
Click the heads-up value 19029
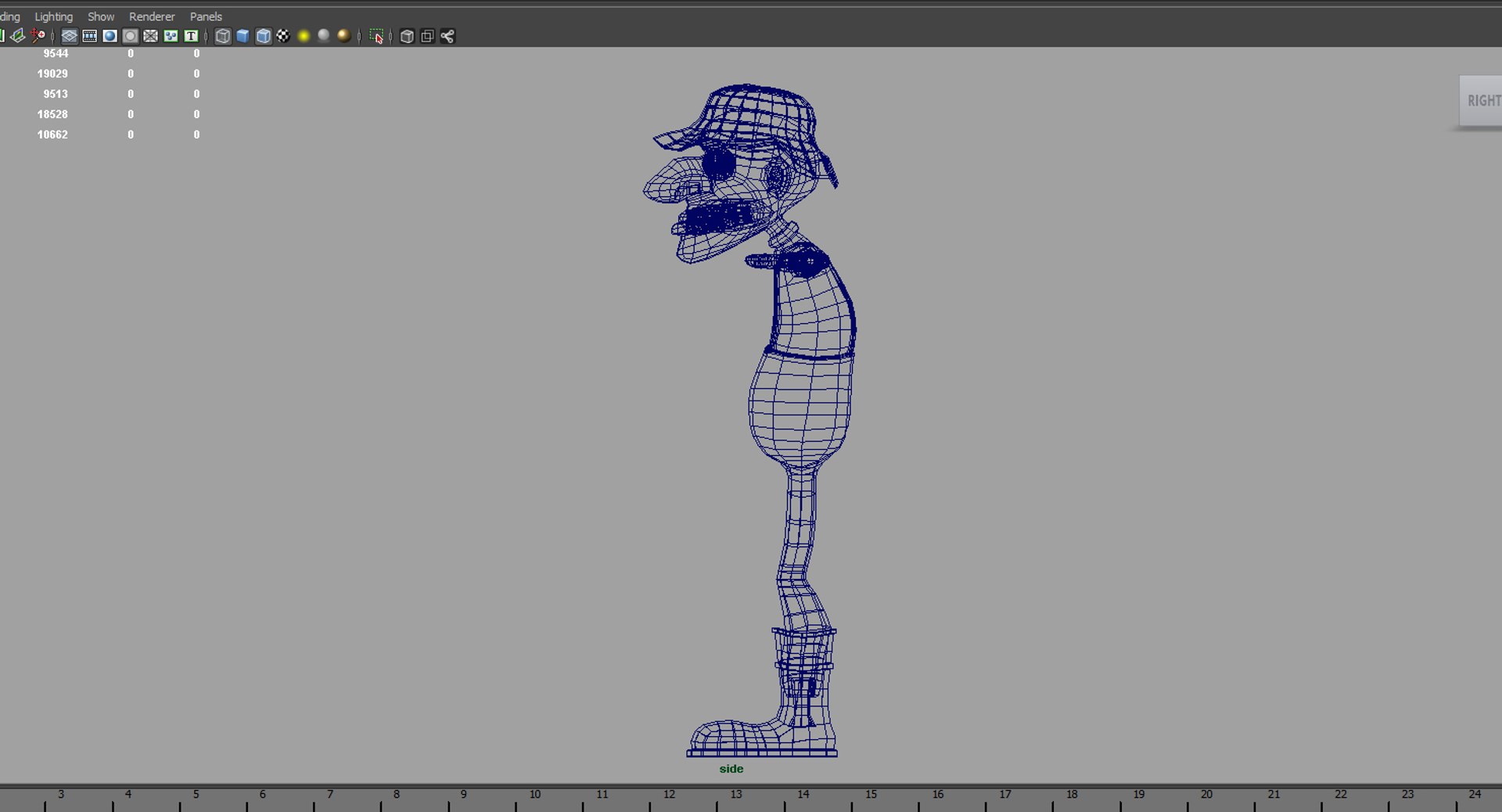(x=52, y=74)
